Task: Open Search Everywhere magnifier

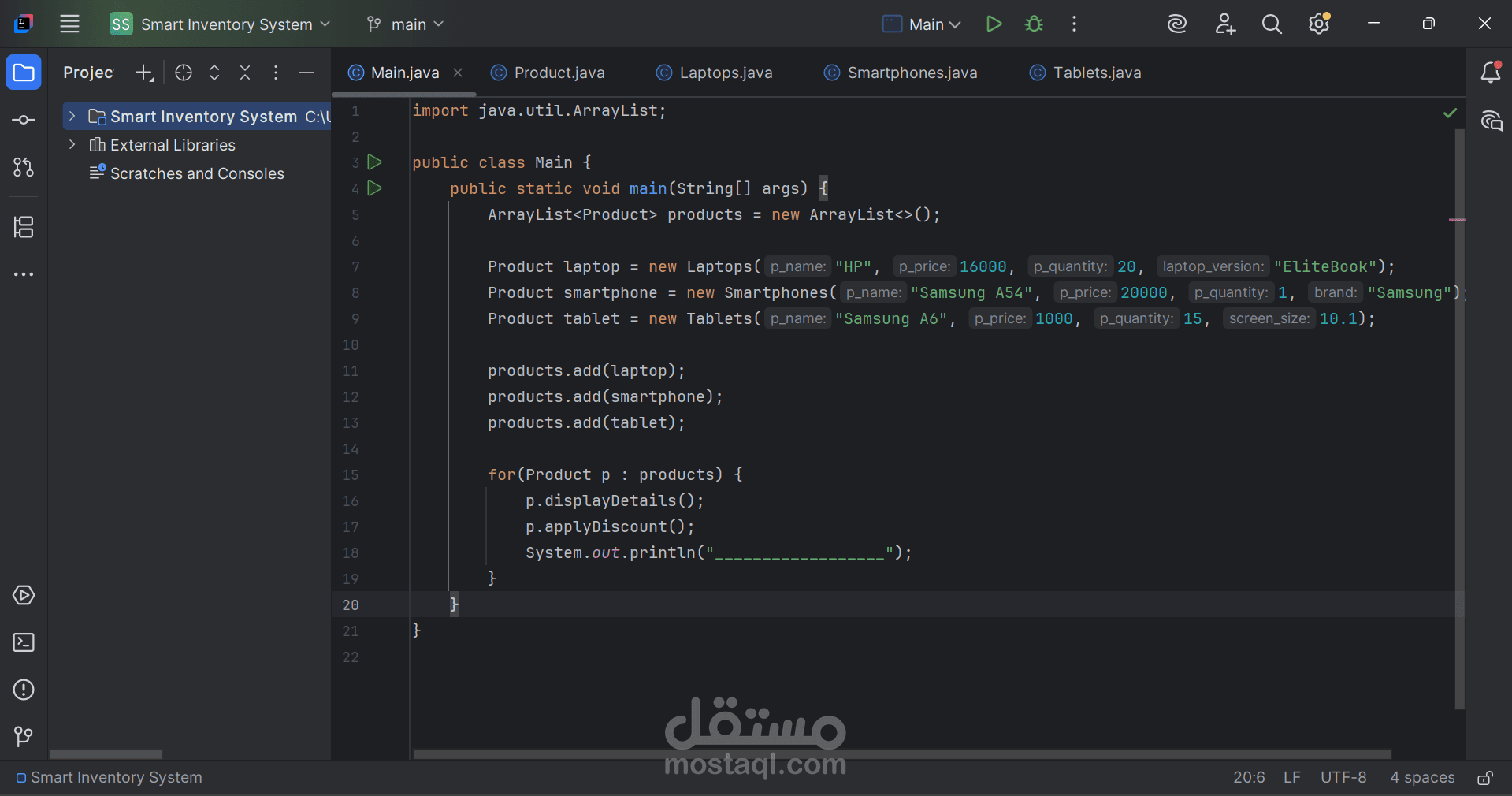Action: (1272, 24)
